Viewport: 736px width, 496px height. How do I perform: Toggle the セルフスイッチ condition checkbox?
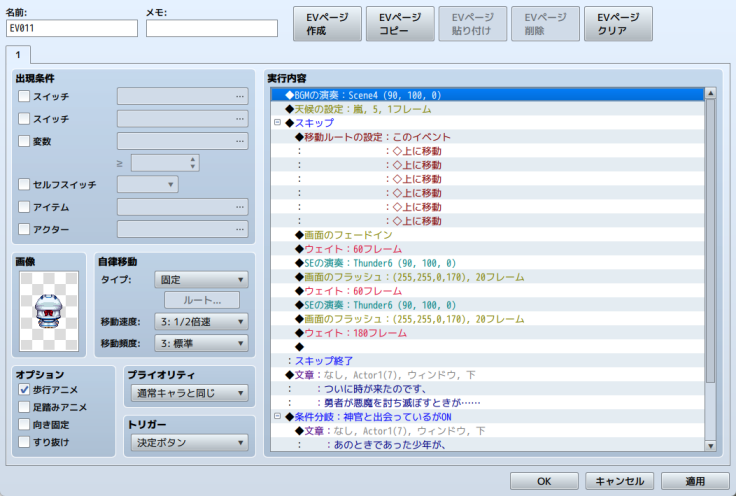pos(25,185)
